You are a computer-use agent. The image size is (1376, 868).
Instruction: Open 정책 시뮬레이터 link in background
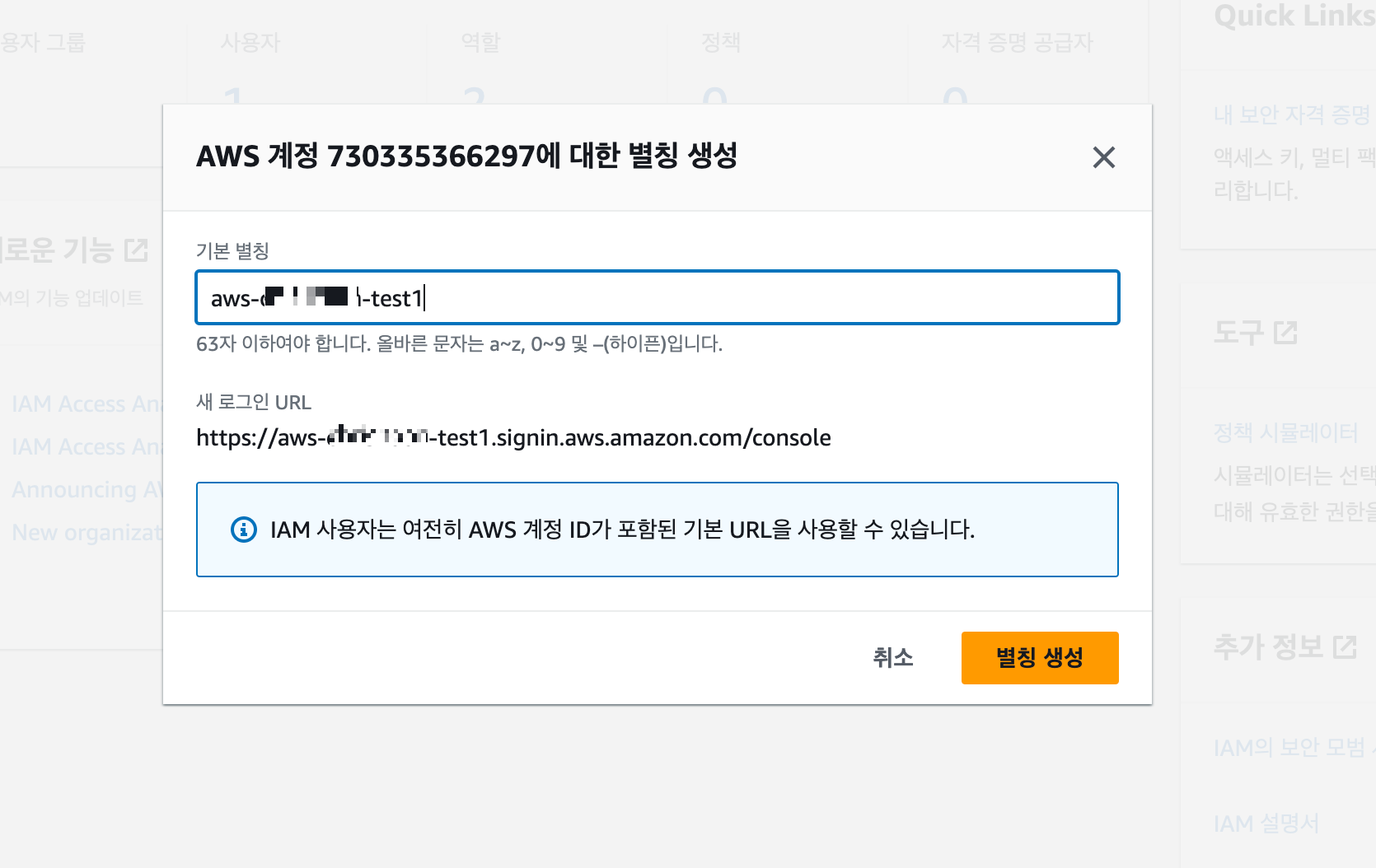(x=1285, y=432)
